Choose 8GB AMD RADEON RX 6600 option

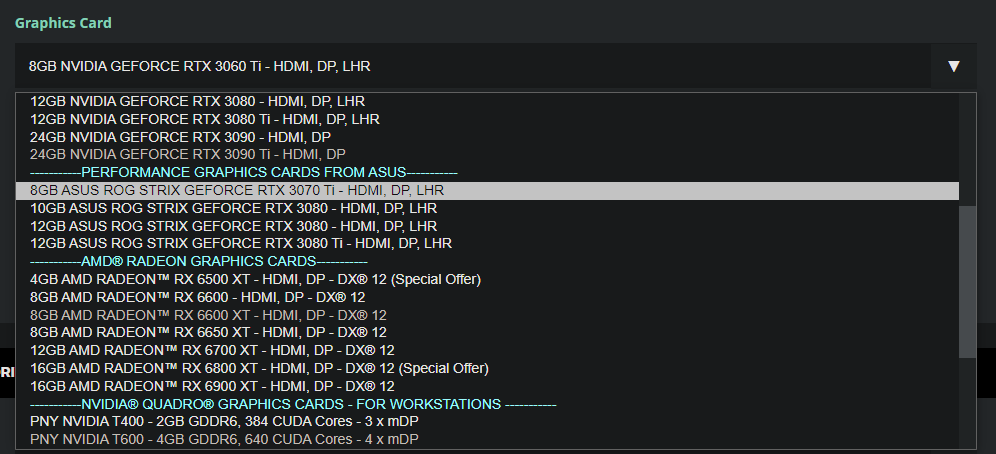tap(487, 297)
